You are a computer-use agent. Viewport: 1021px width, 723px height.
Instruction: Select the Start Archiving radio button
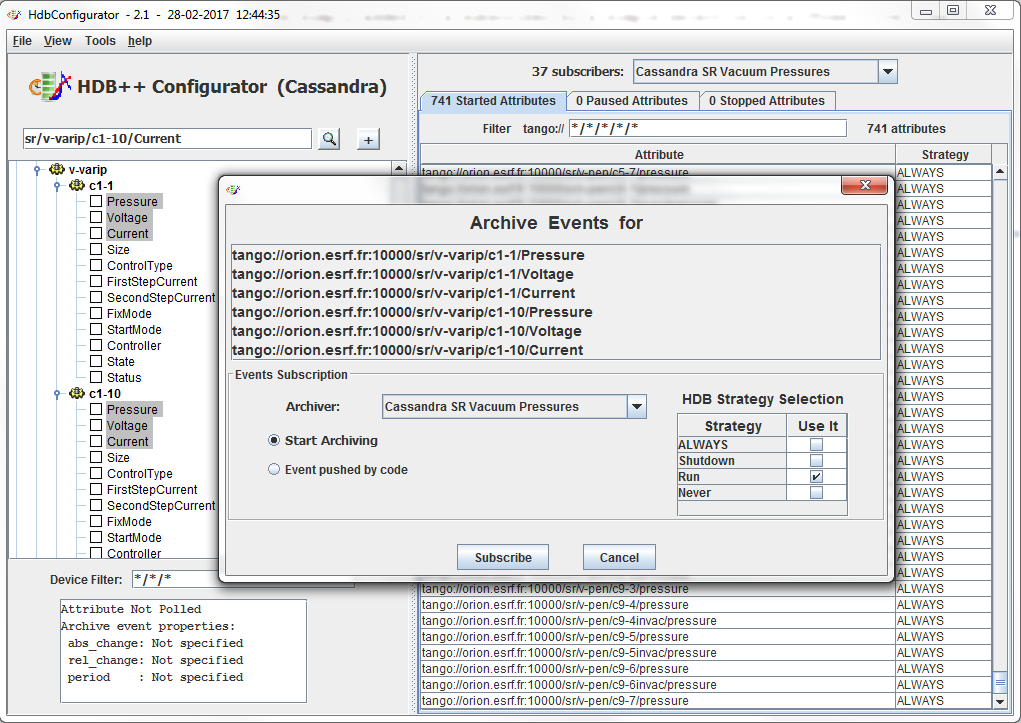click(x=274, y=440)
